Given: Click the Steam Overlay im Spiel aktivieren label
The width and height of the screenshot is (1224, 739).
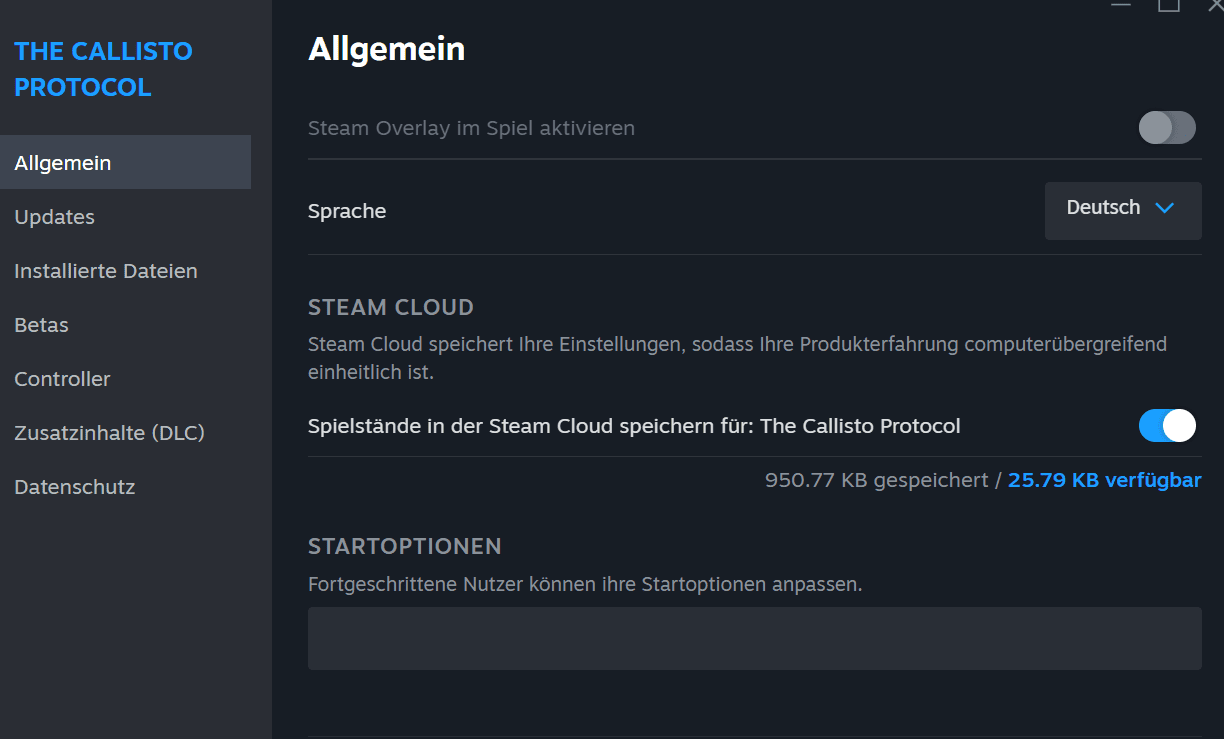Looking at the screenshot, I should pos(471,128).
